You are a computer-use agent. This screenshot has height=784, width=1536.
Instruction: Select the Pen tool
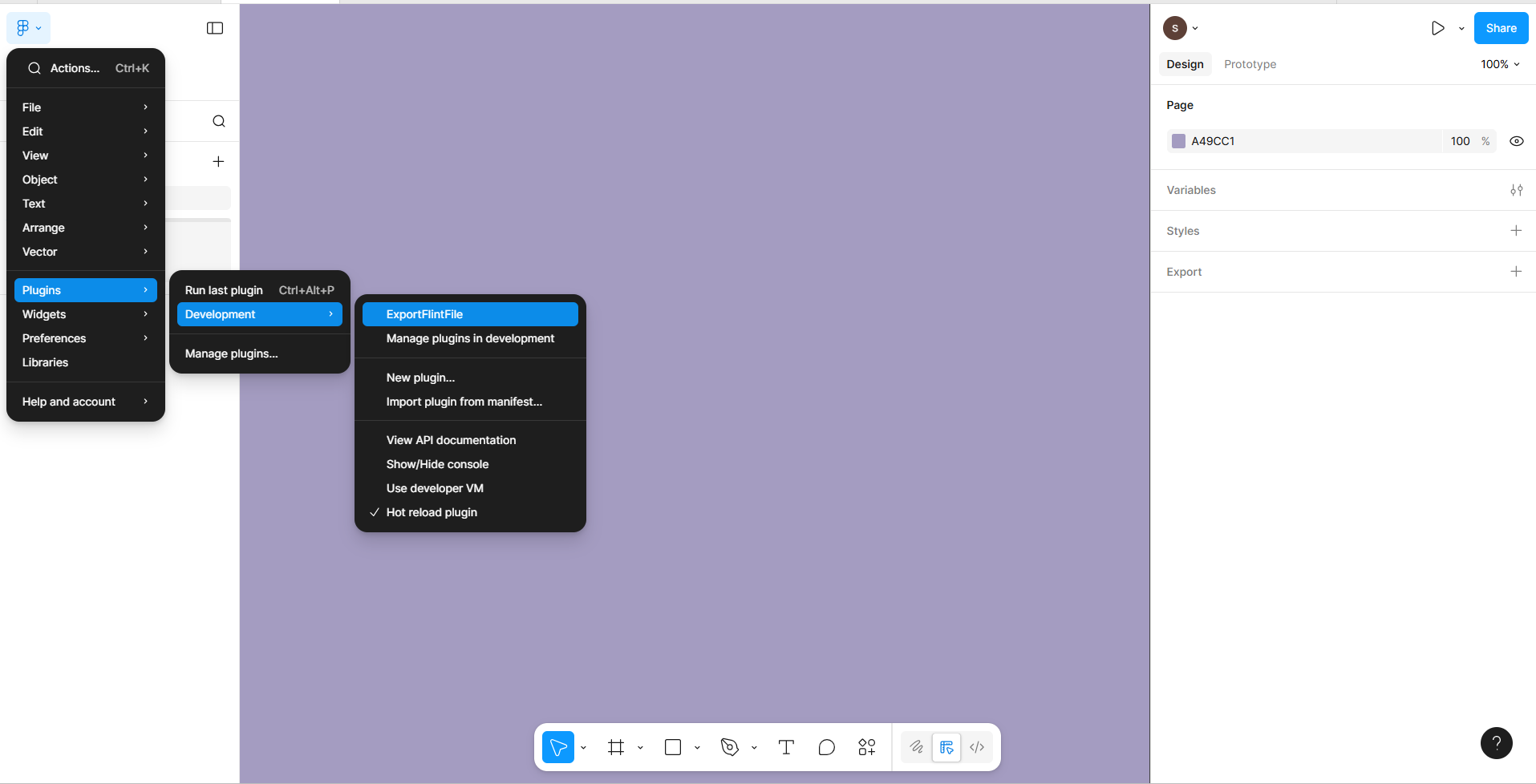pyautogui.click(x=730, y=747)
